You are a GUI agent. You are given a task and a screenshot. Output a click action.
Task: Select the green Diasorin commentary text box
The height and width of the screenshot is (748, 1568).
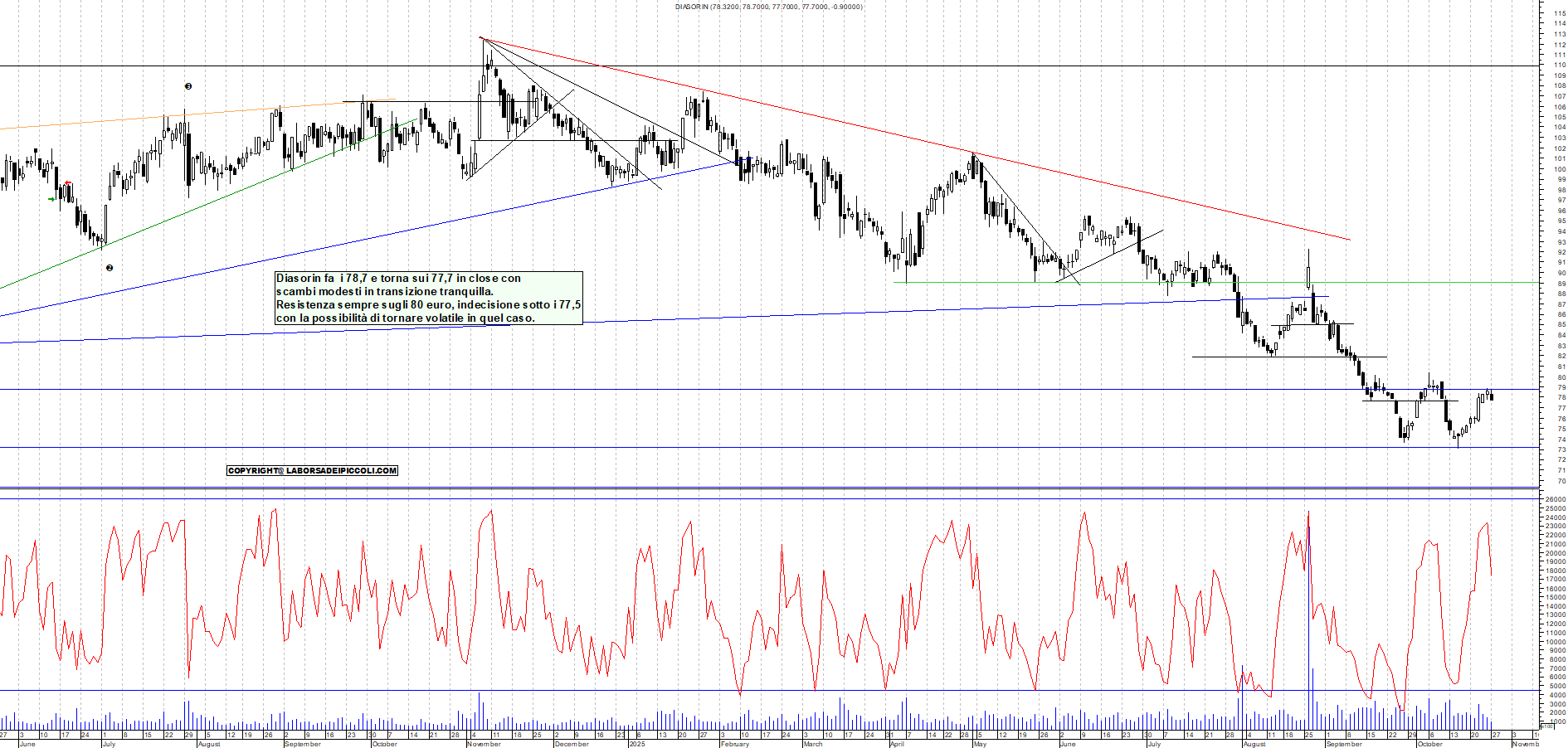[429, 298]
